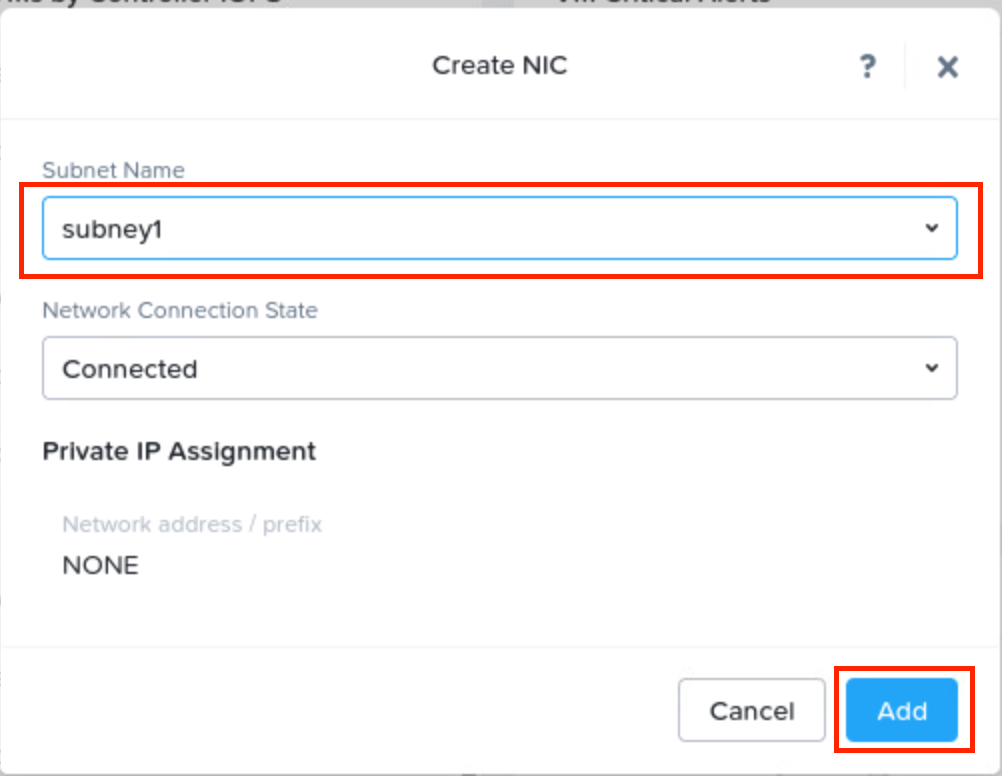Click the Network address / prefix label
This screenshot has width=1002, height=776.
(191, 524)
